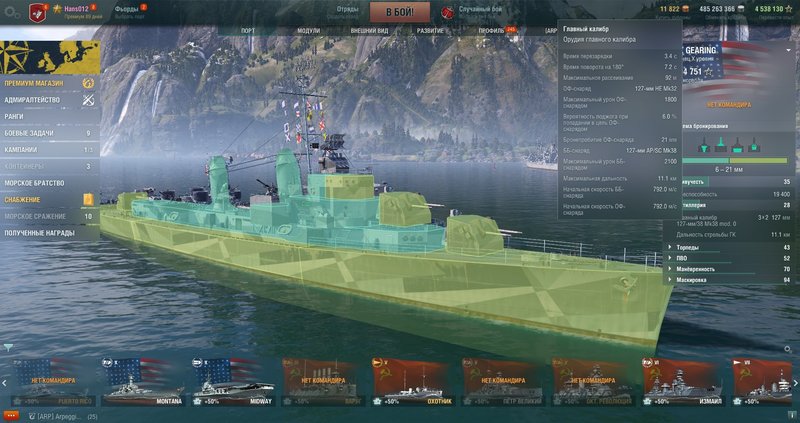Click the В БОЙ! battle button
800x423 pixels.
click(x=399, y=12)
